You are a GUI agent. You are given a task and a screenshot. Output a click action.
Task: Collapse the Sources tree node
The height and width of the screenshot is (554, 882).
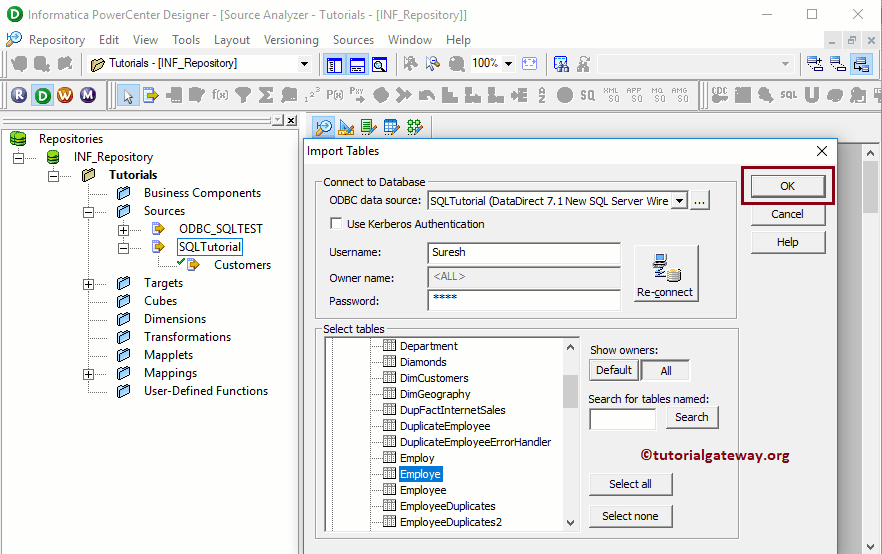88,211
